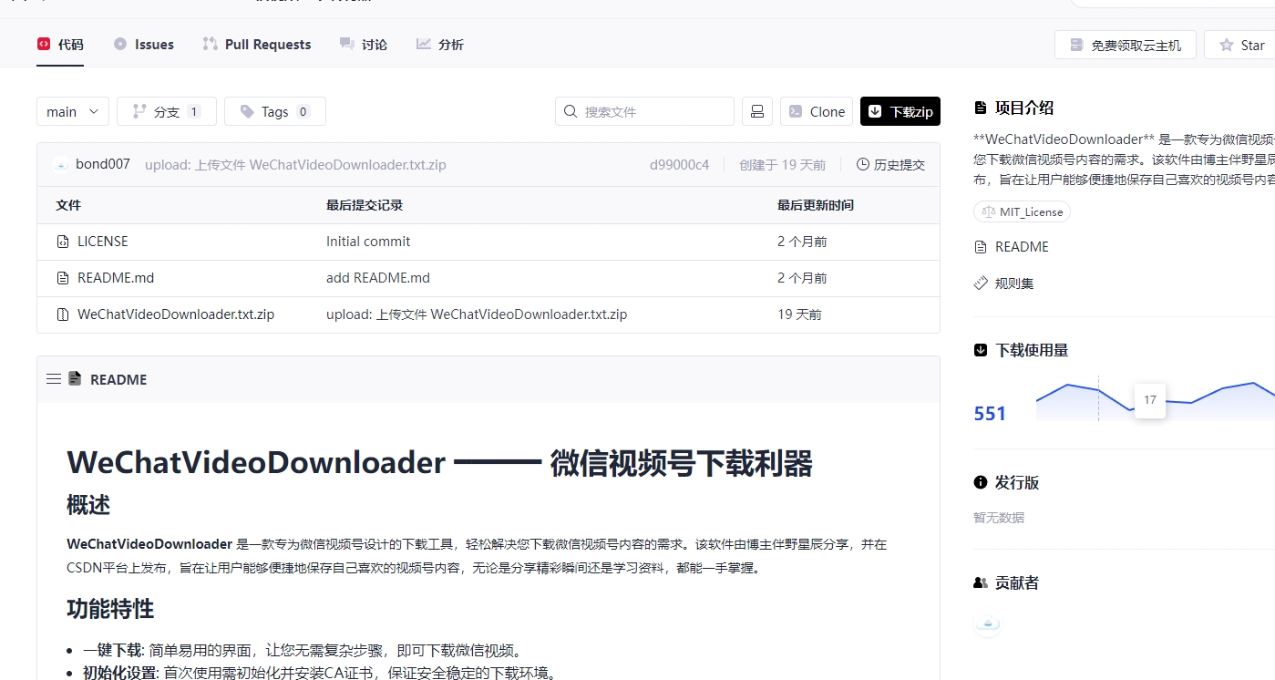
Task: Star this repository
Action: tap(1243, 44)
